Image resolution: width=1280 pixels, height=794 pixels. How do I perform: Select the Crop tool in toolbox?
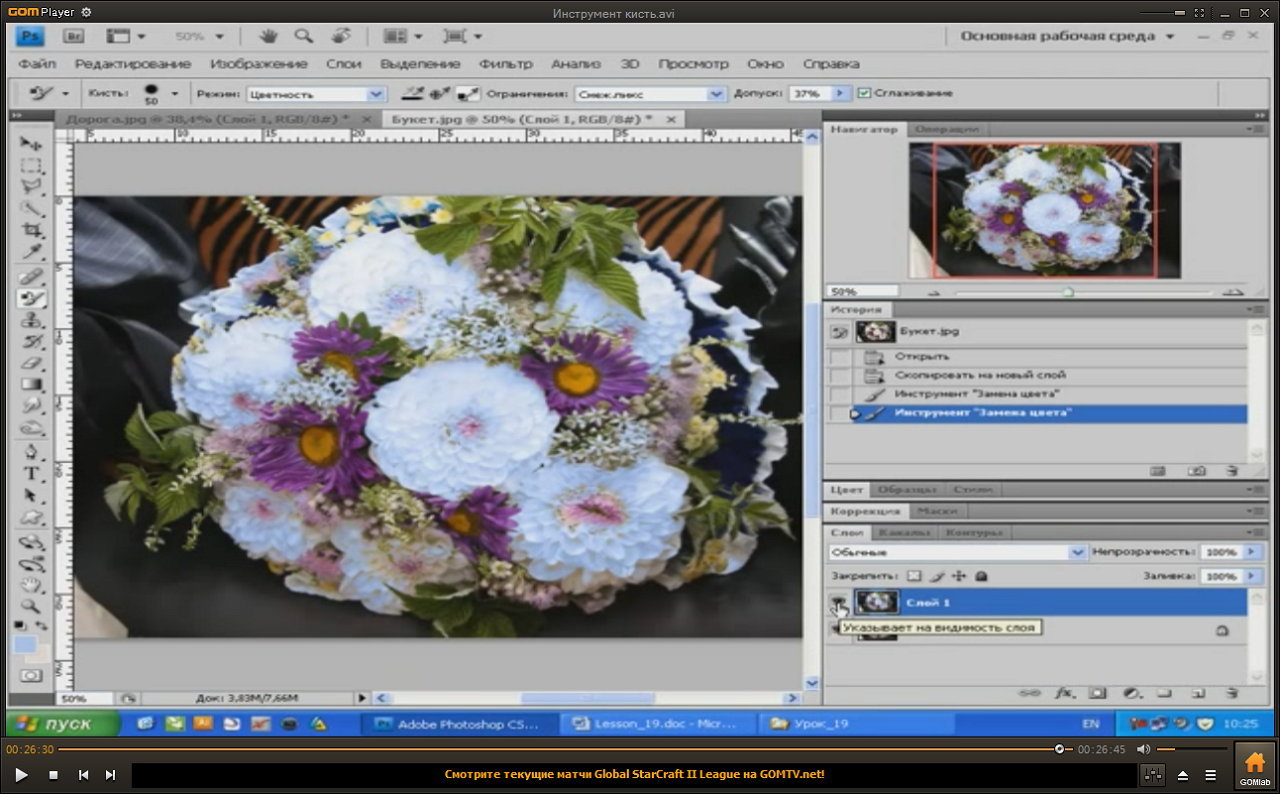32,231
